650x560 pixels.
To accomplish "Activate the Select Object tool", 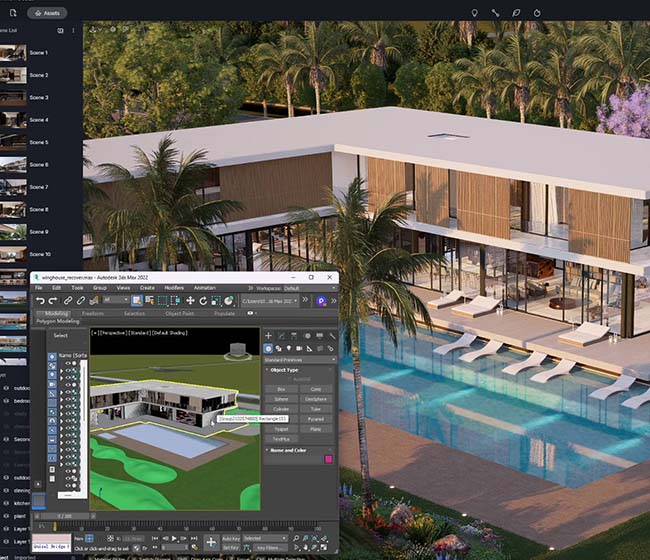I will (x=136, y=301).
